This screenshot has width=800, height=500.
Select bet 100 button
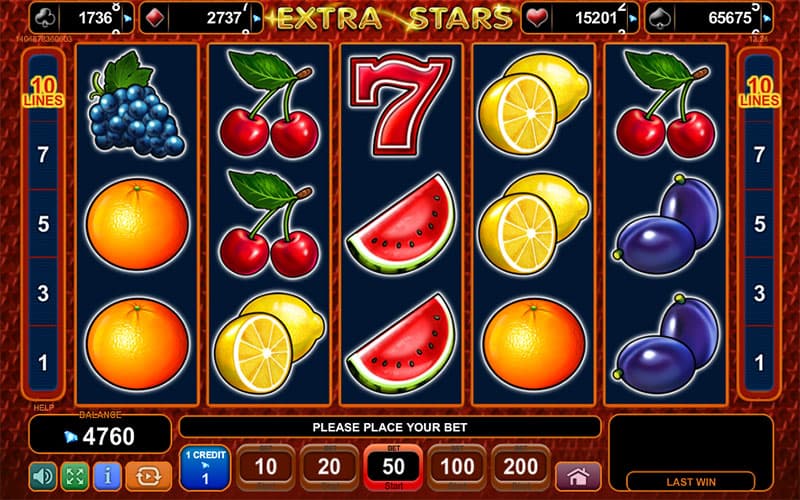tap(457, 467)
